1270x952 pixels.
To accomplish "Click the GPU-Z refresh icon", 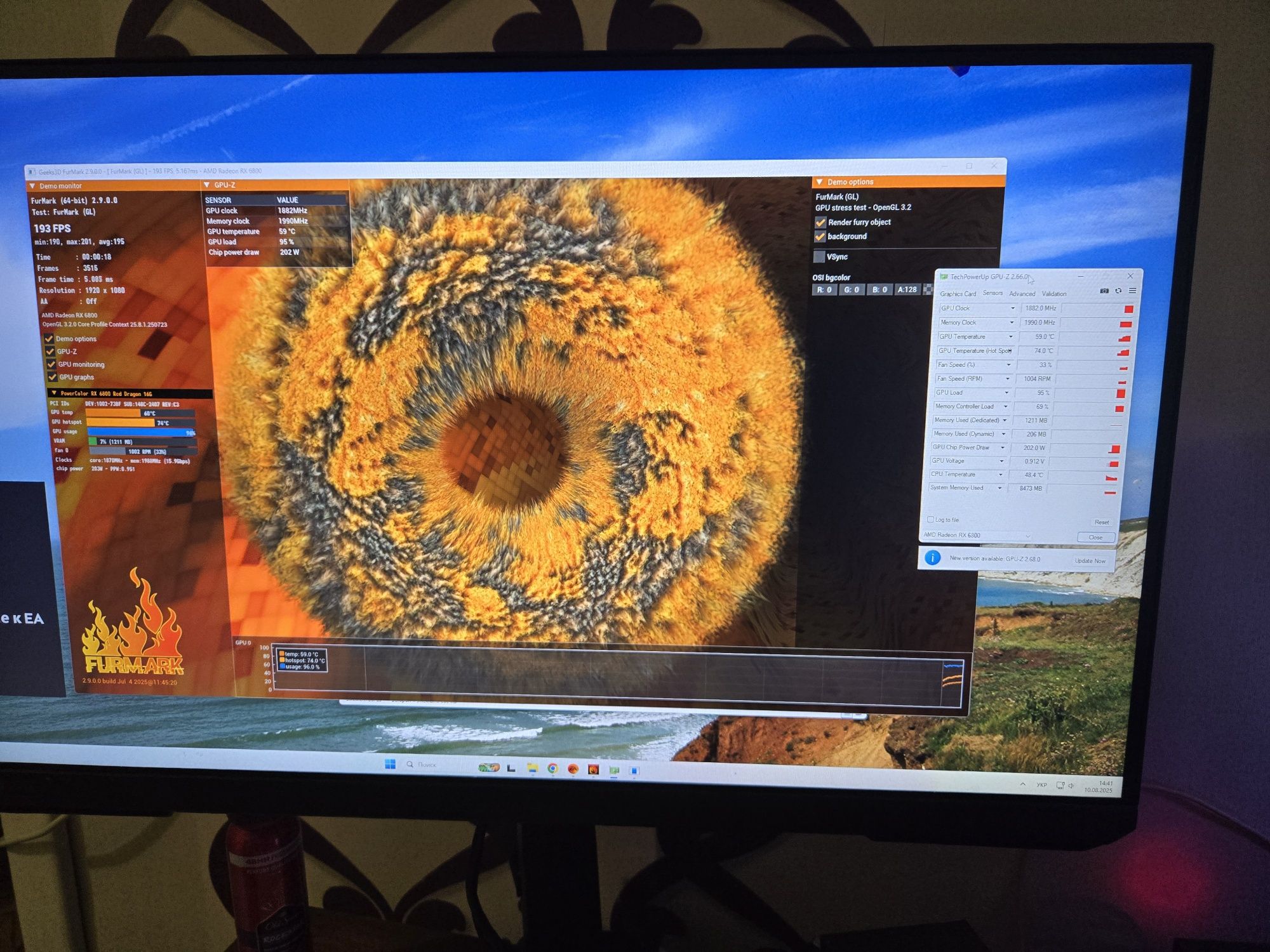I will point(1118,291).
